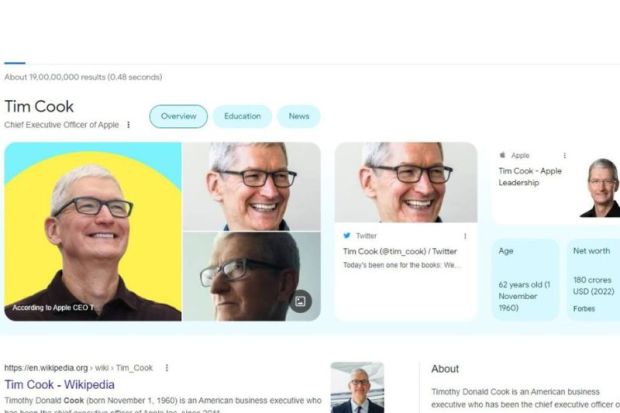Select the Overview chip

coord(178,116)
